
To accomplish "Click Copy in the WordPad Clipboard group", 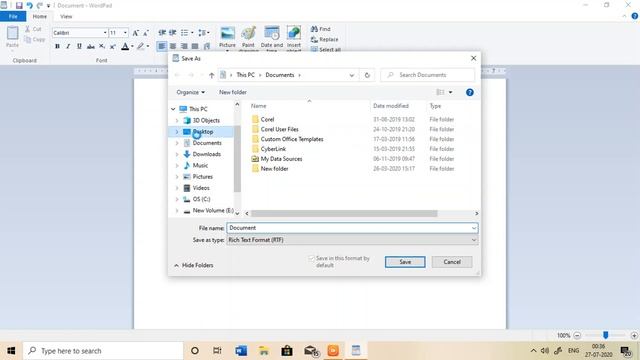I will tap(35, 39).
